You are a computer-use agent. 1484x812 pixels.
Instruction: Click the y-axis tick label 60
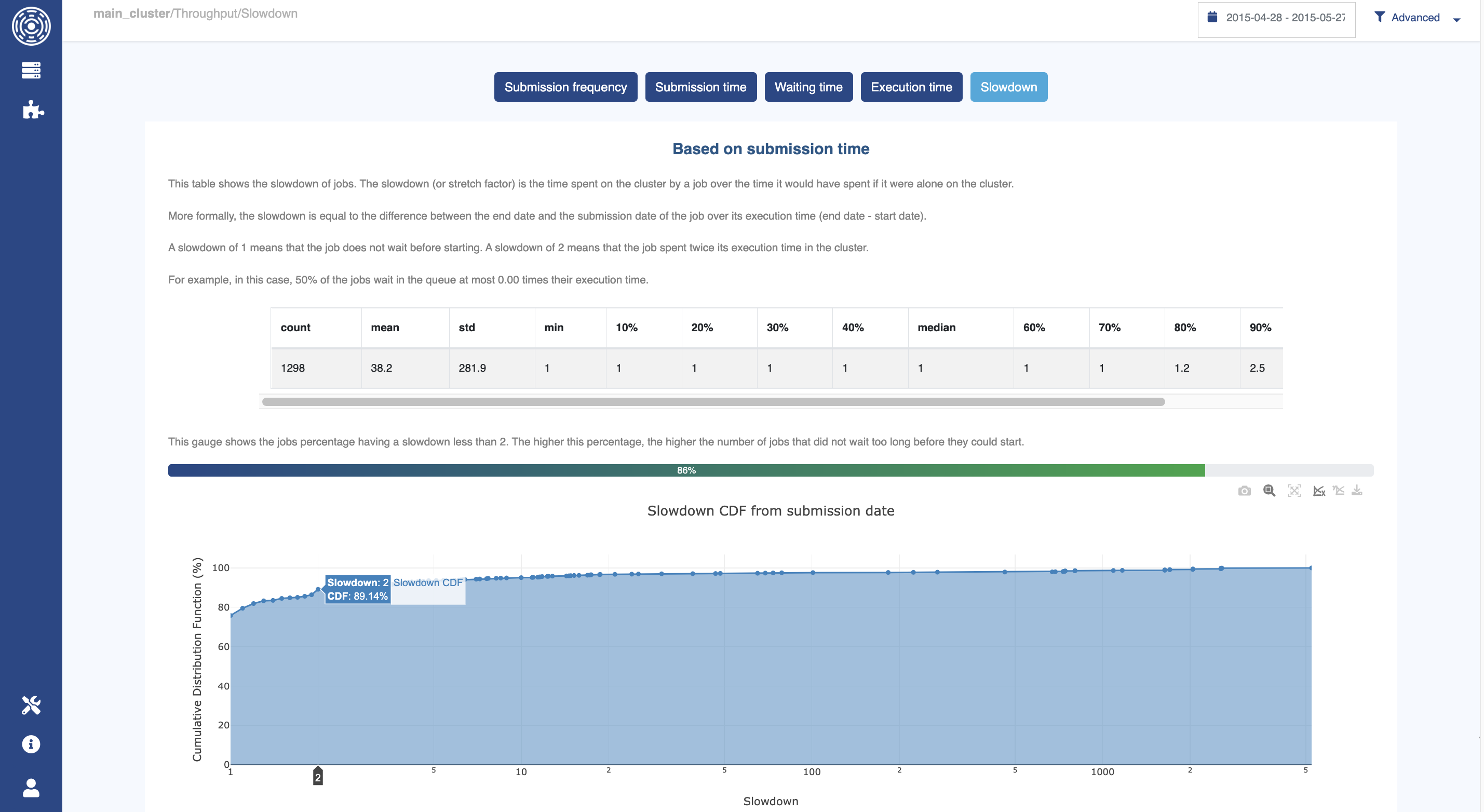[223, 647]
